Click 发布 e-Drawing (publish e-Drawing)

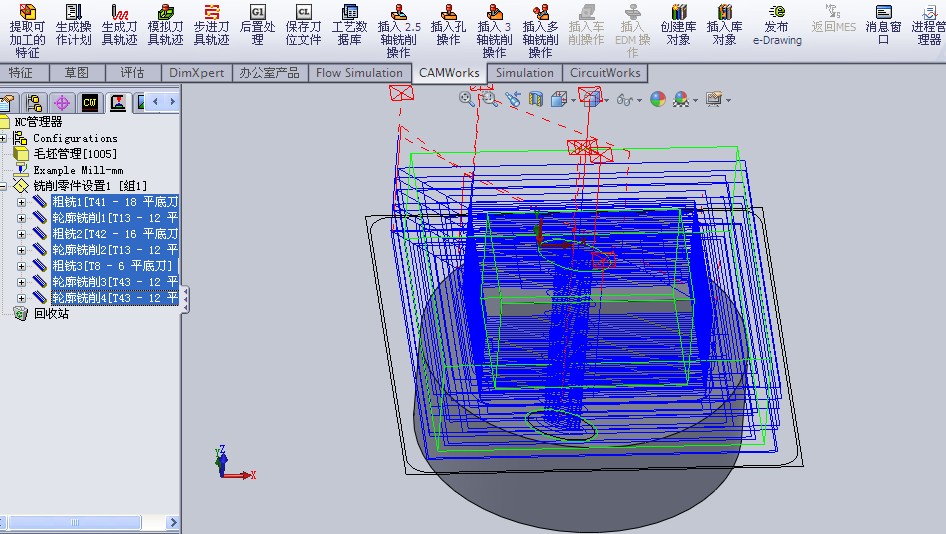pyautogui.click(x=777, y=25)
